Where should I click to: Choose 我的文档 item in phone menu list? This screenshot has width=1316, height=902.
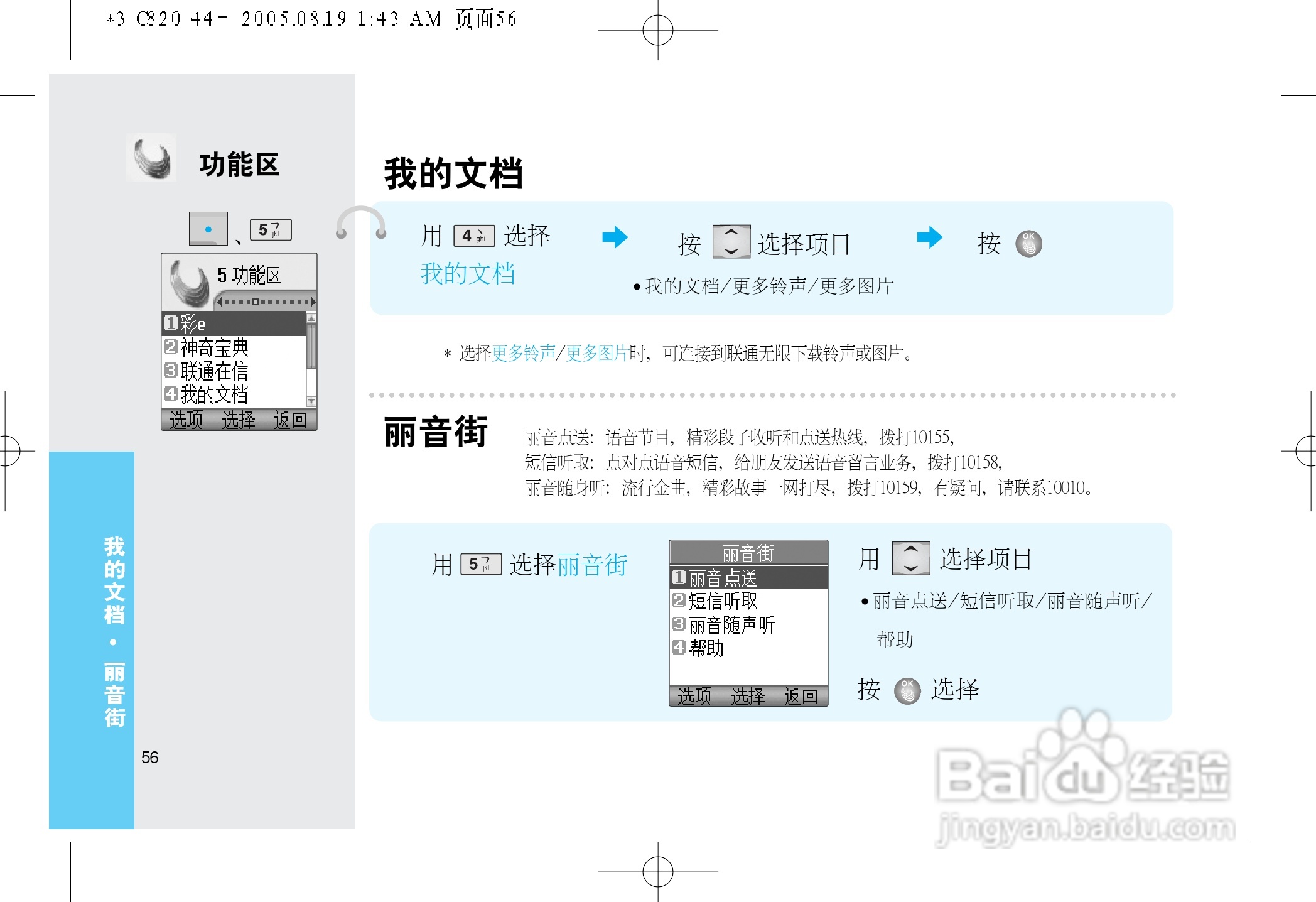[x=215, y=394]
